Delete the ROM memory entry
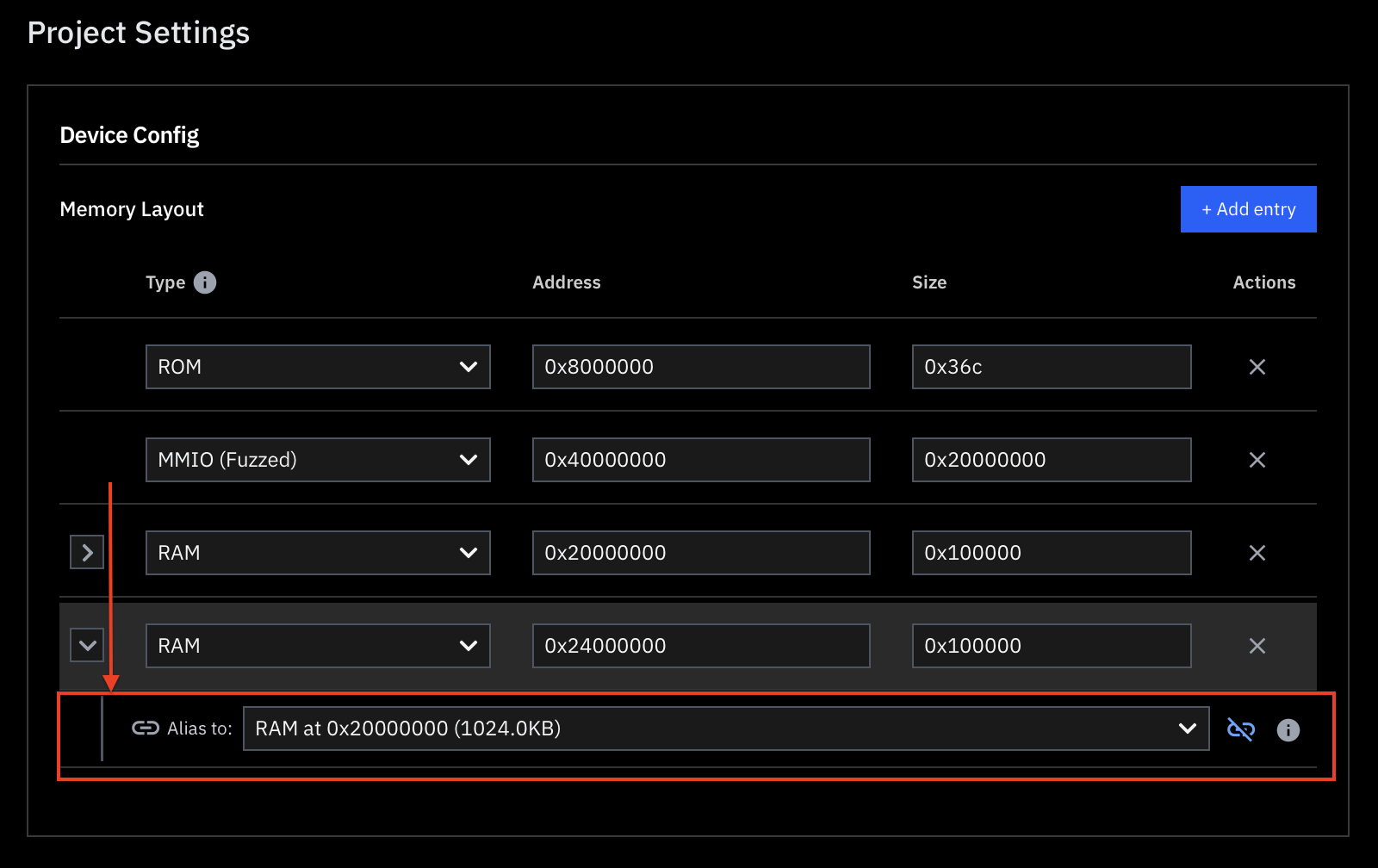This screenshot has width=1378, height=868. pos(1257,367)
